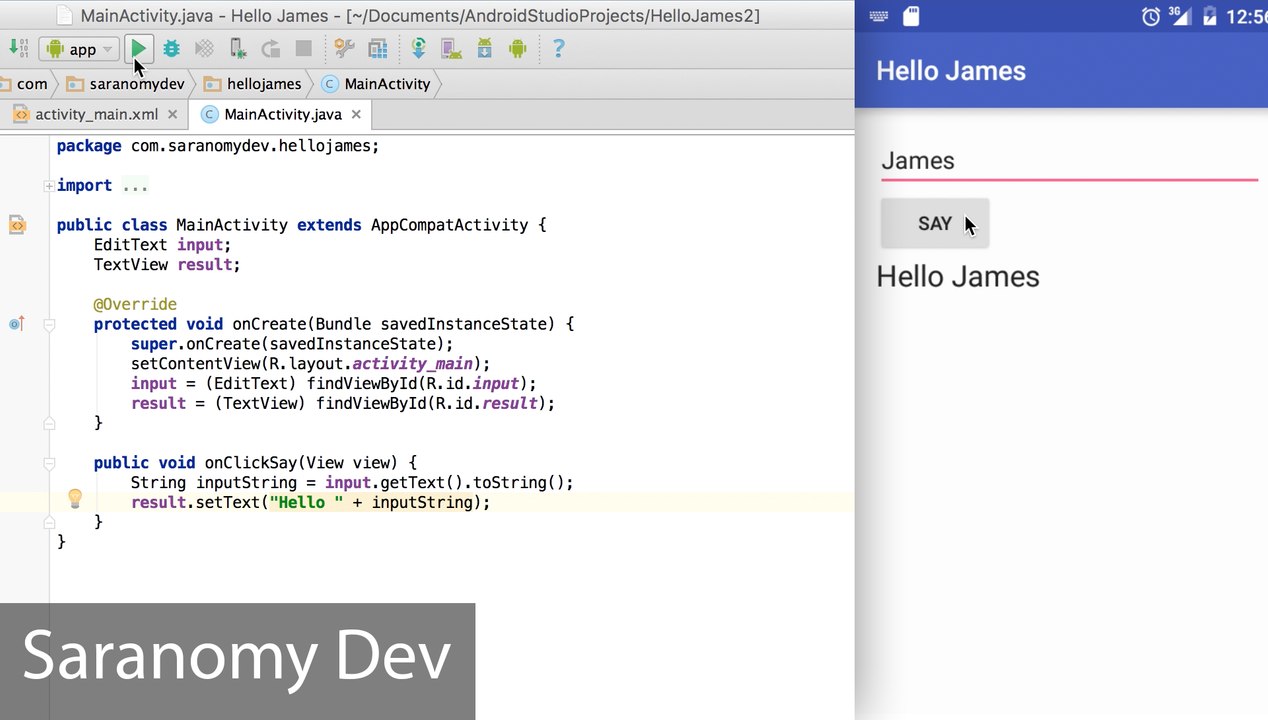Click the Settings grid icon in toolbar

(378, 48)
